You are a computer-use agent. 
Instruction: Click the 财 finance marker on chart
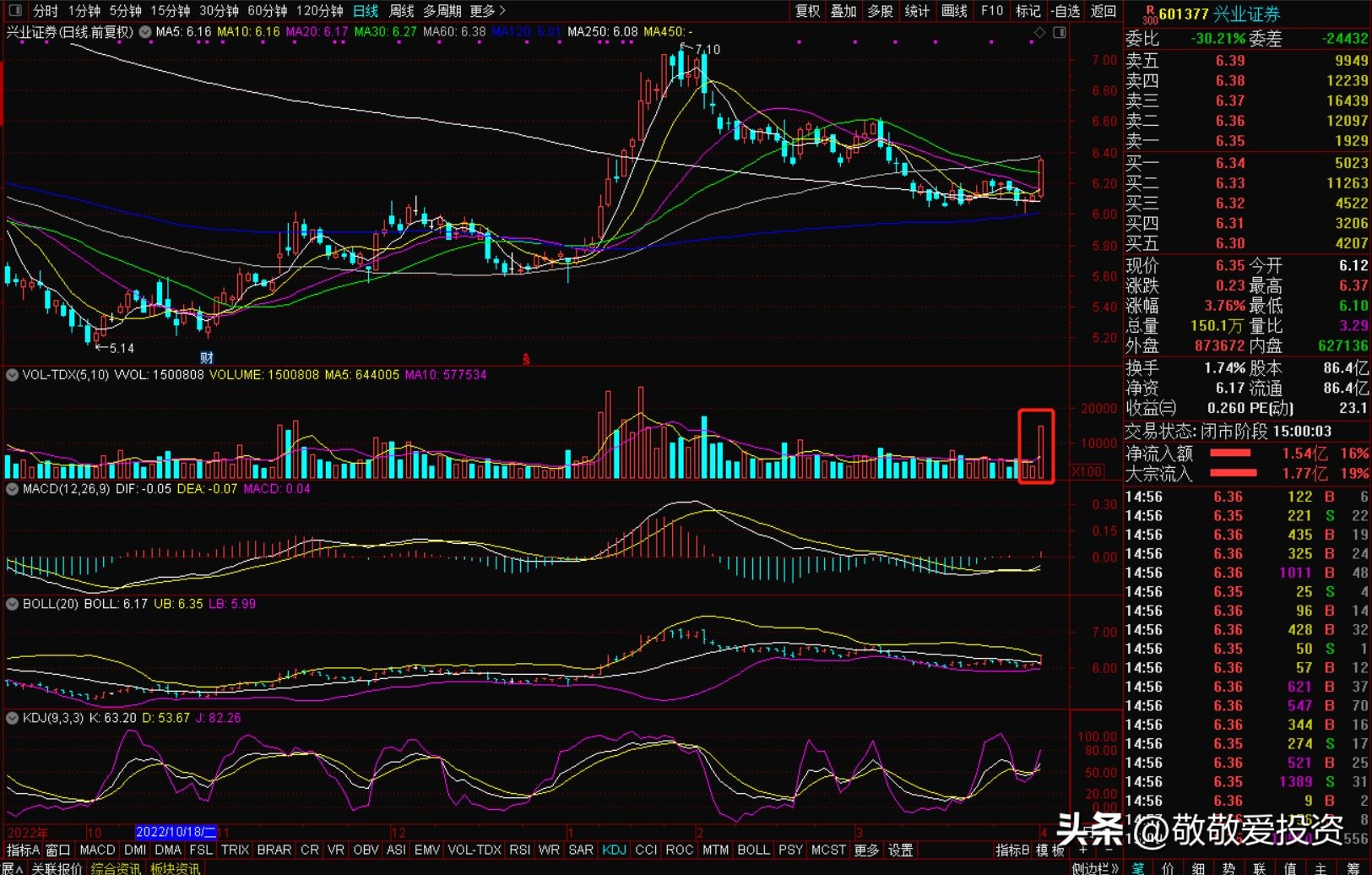point(207,358)
